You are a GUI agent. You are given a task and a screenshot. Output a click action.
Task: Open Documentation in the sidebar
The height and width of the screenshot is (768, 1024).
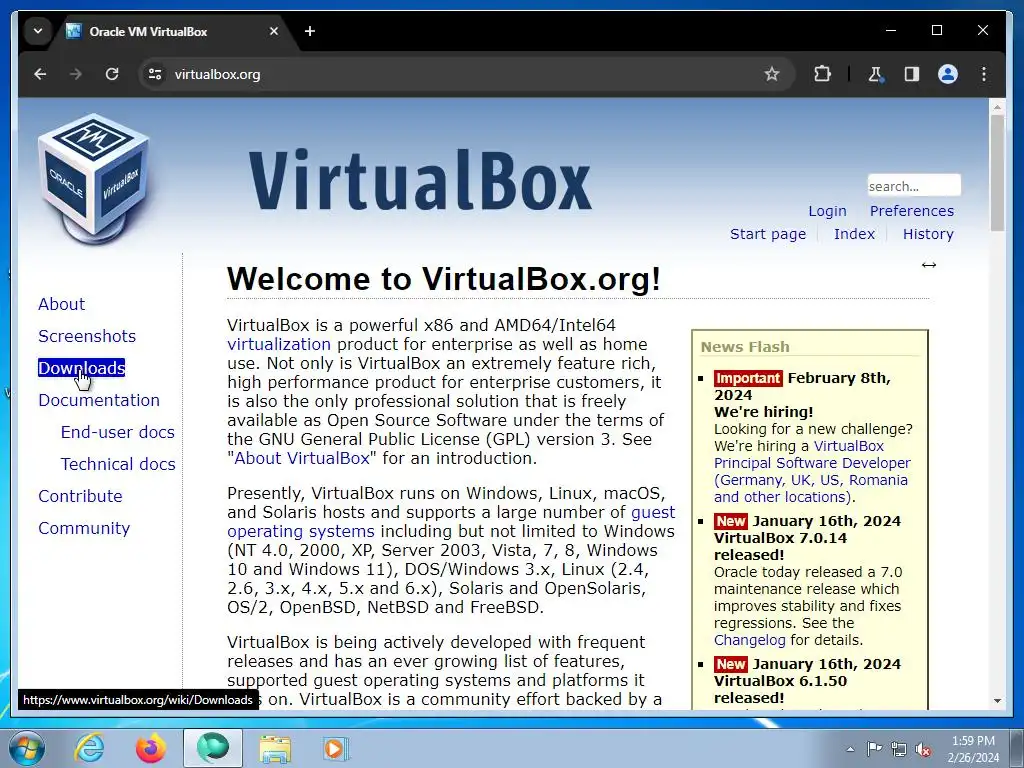99,400
